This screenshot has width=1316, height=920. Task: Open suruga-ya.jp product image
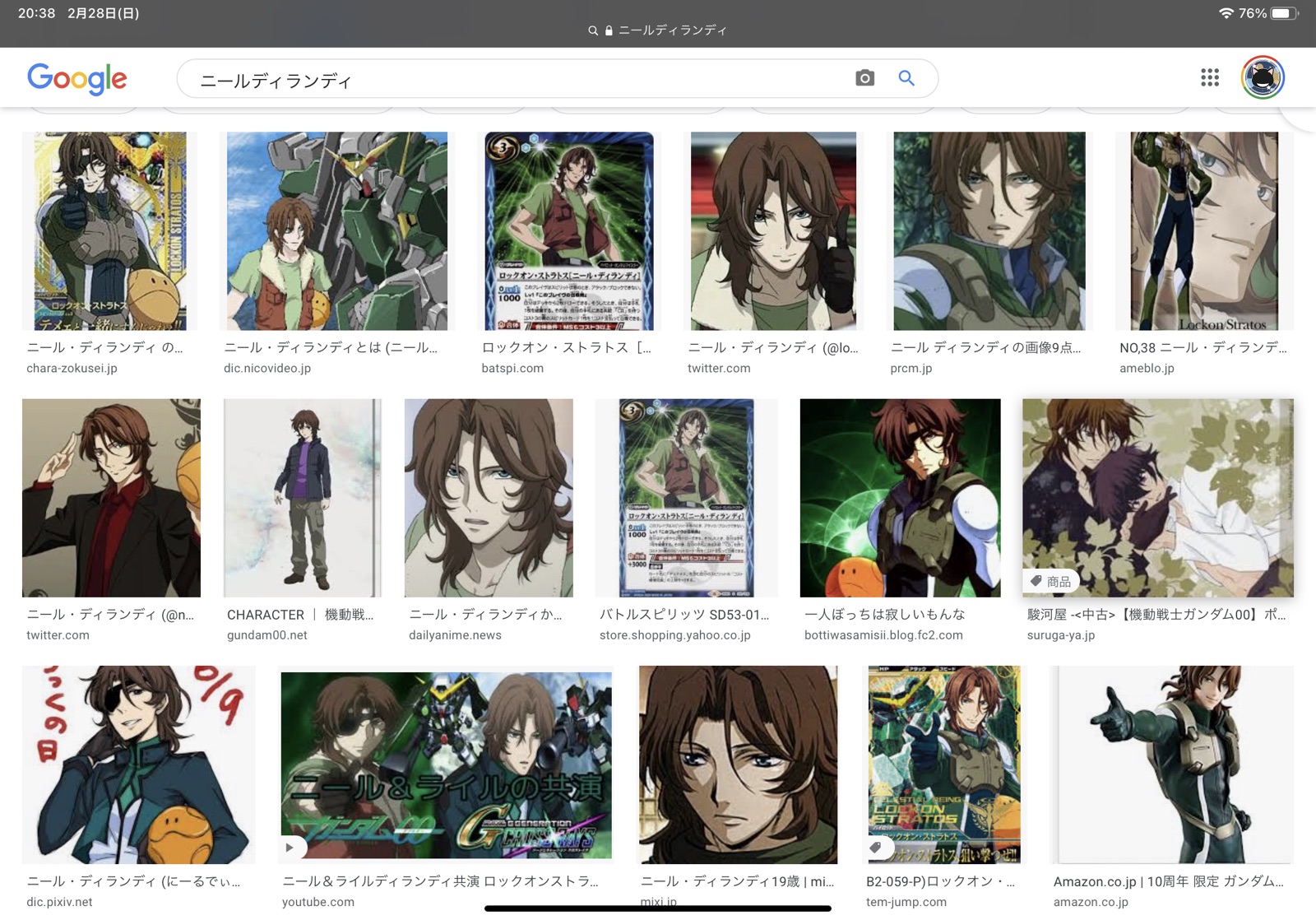(x=1158, y=498)
